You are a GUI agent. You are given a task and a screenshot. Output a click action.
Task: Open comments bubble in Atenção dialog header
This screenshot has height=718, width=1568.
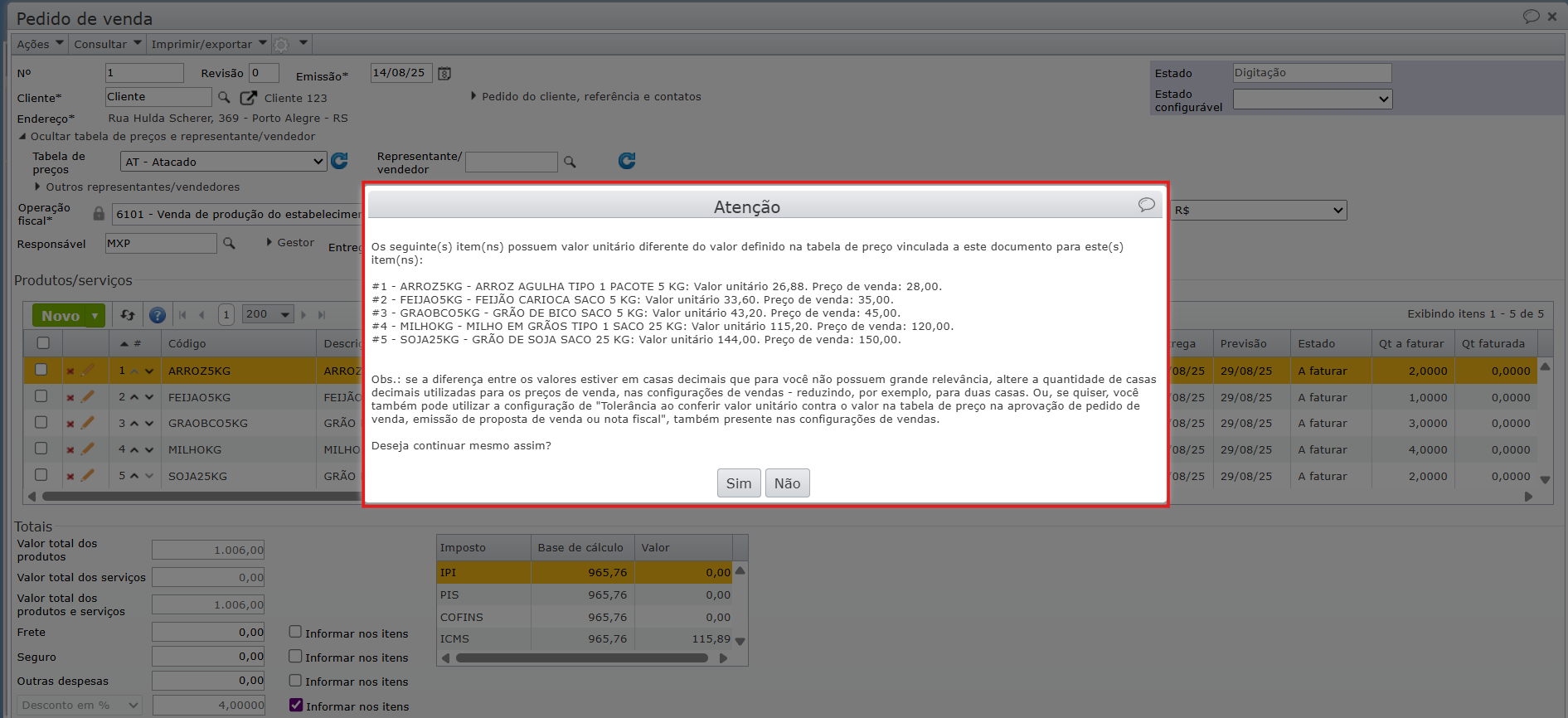coord(1146,205)
